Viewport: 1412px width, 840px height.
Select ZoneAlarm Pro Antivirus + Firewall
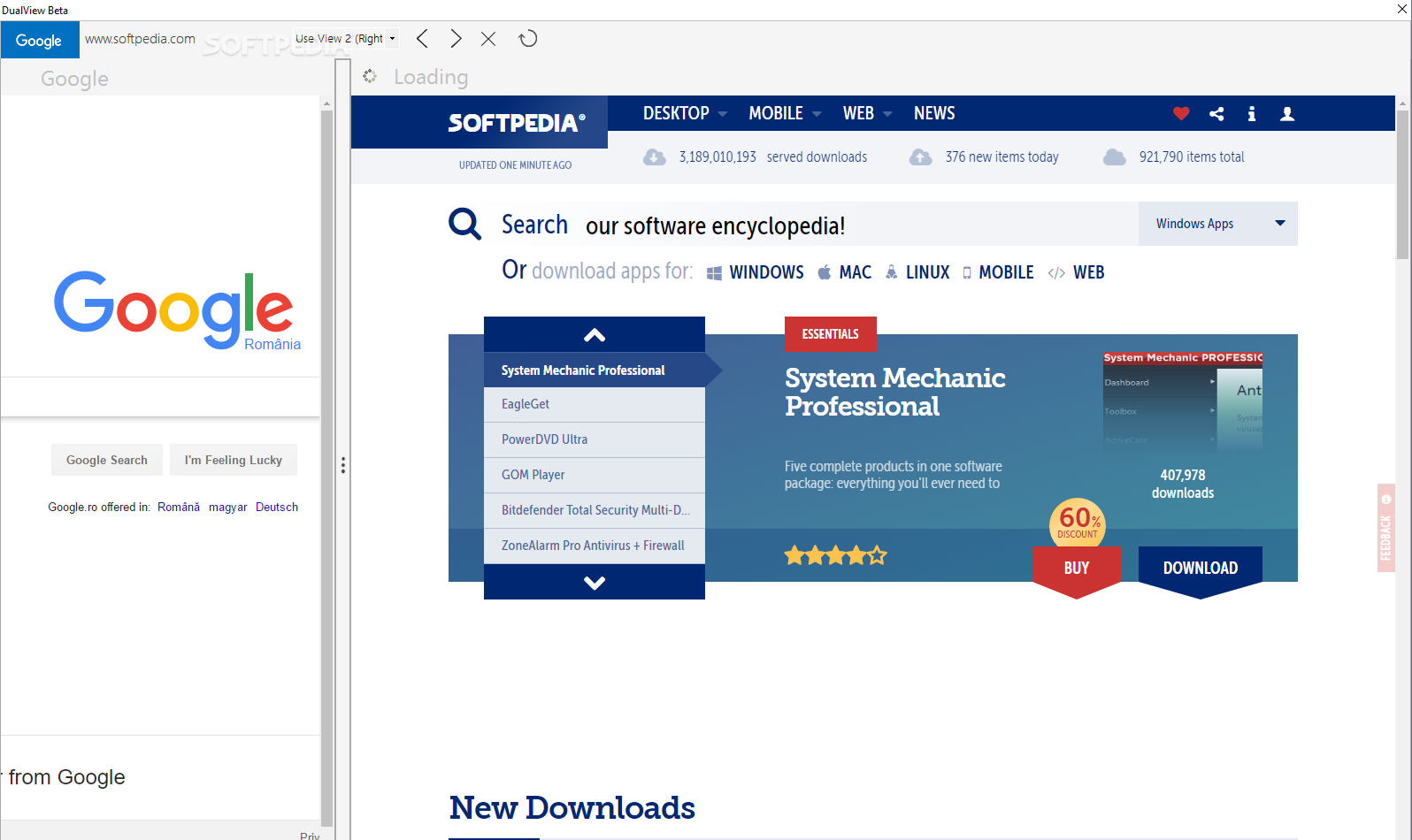[595, 546]
